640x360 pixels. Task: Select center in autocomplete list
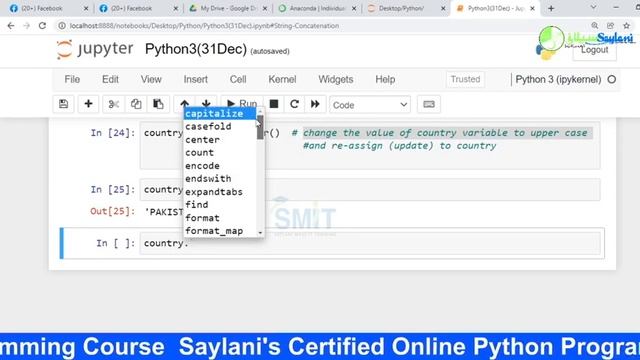tap(220, 140)
